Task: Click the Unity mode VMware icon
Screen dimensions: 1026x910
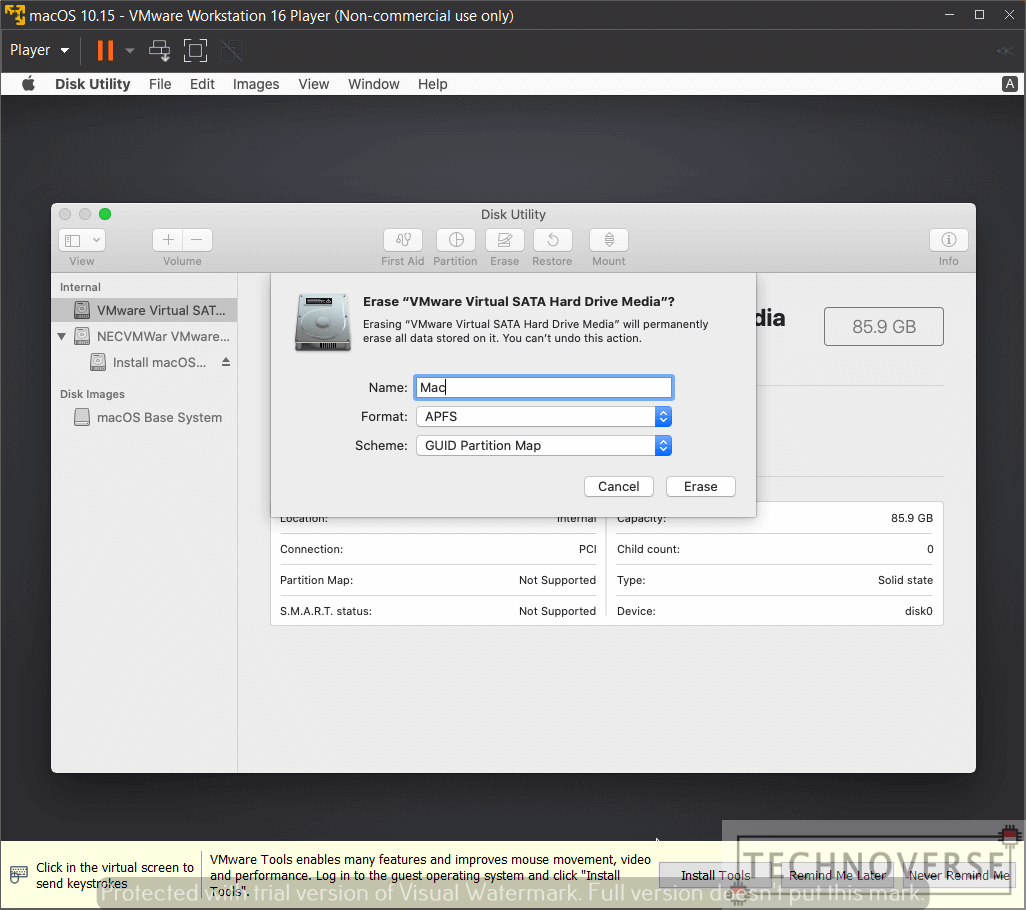Action: tap(231, 50)
